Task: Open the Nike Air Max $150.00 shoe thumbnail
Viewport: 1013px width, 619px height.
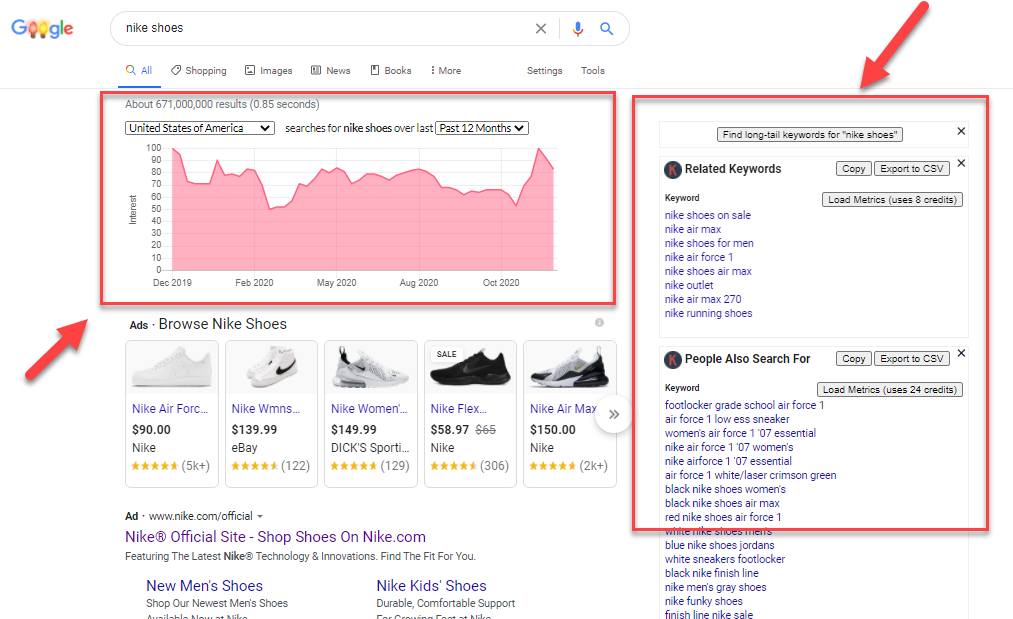Action: point(570,367)
